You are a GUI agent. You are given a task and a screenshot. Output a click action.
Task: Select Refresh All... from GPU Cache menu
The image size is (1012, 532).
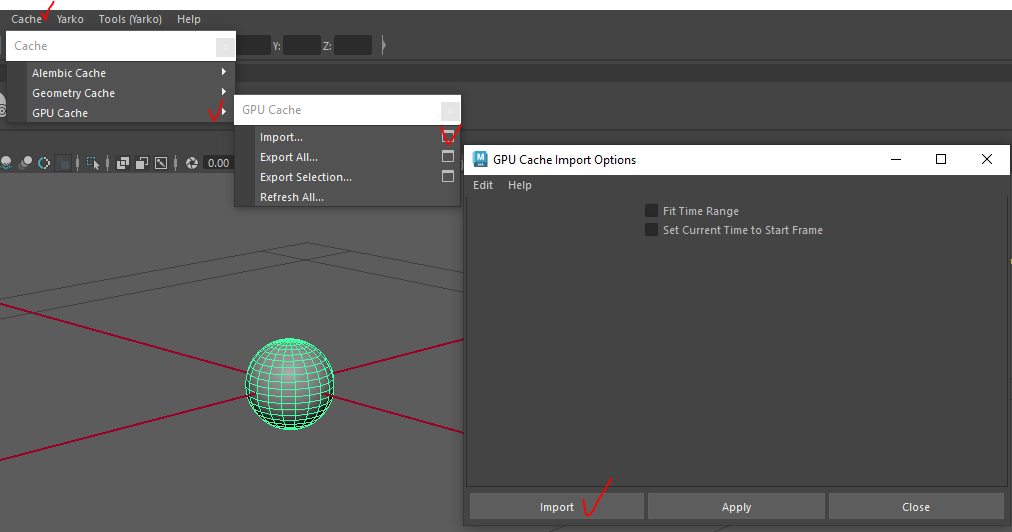tap(292, 197)
